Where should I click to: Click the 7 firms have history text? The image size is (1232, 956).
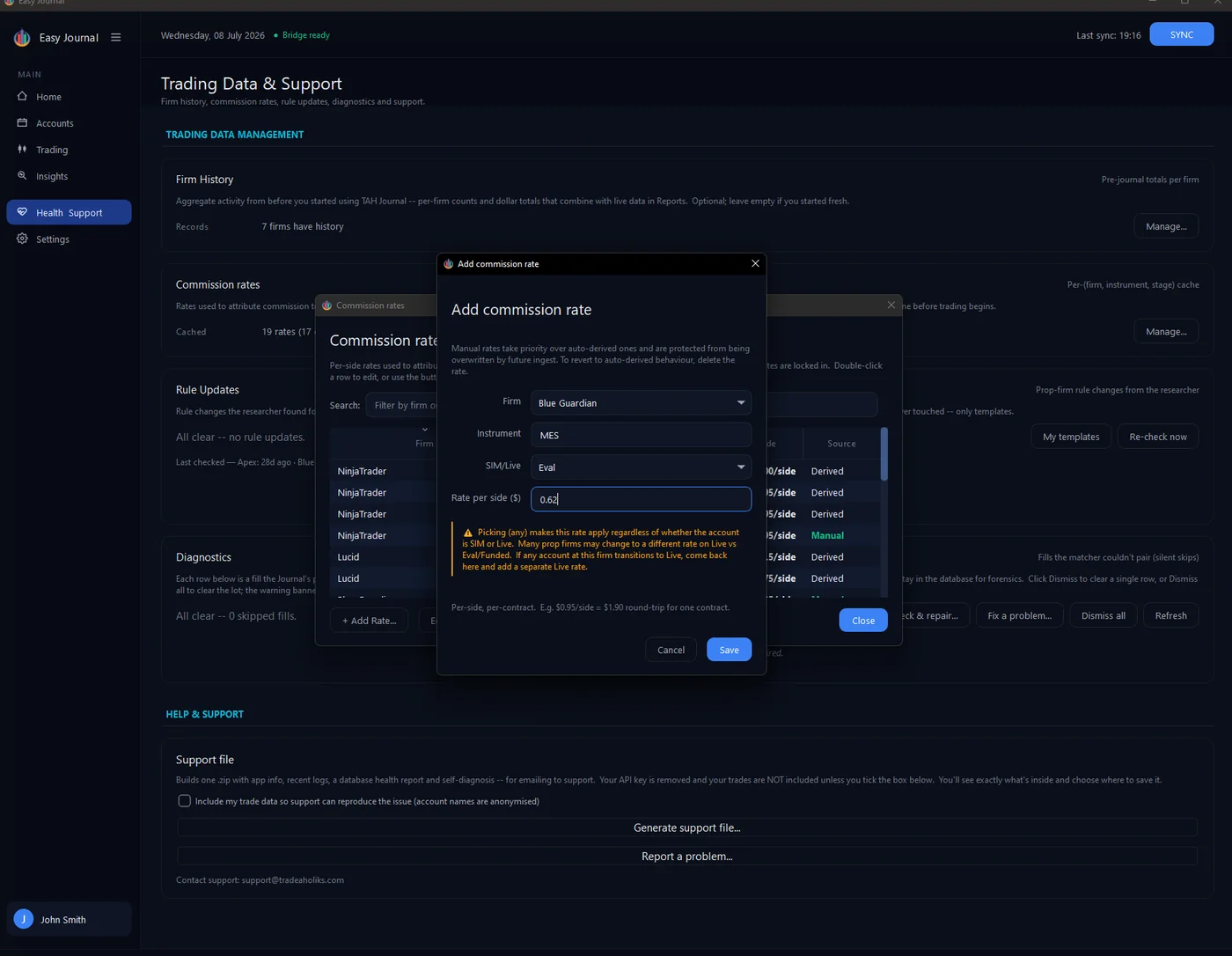click(x=303, y=226)
